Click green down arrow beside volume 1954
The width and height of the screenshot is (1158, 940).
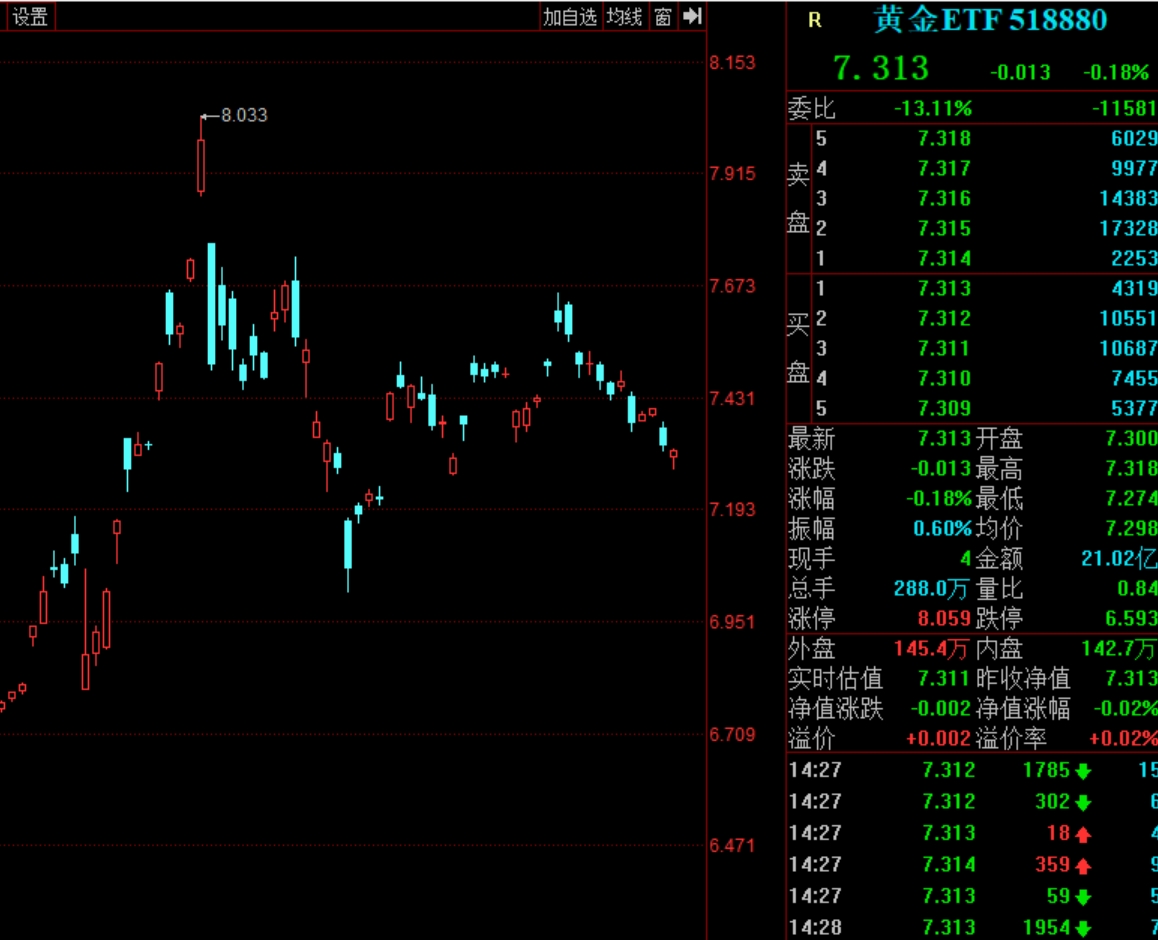tap(1083, 929)
